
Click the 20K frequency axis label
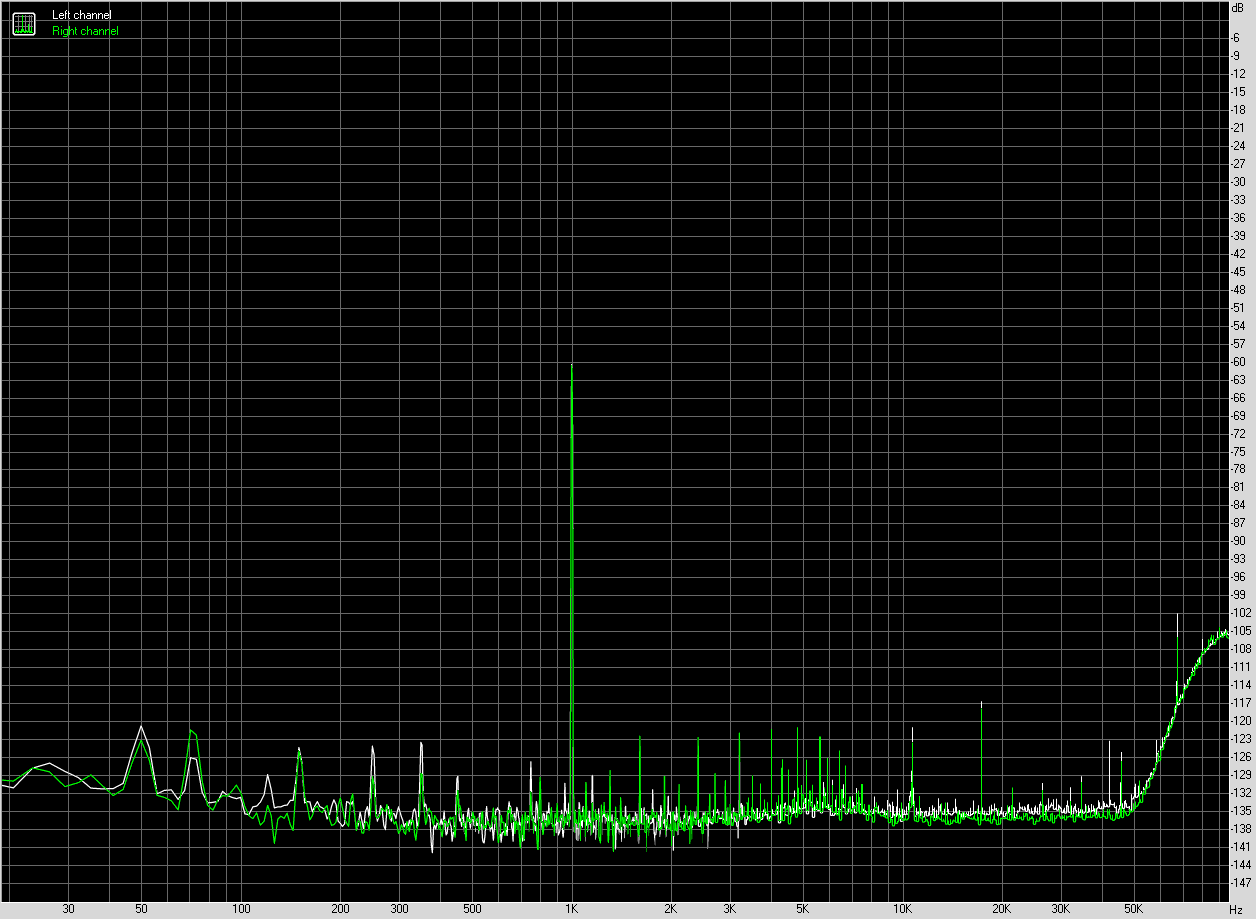point(1002,909)
